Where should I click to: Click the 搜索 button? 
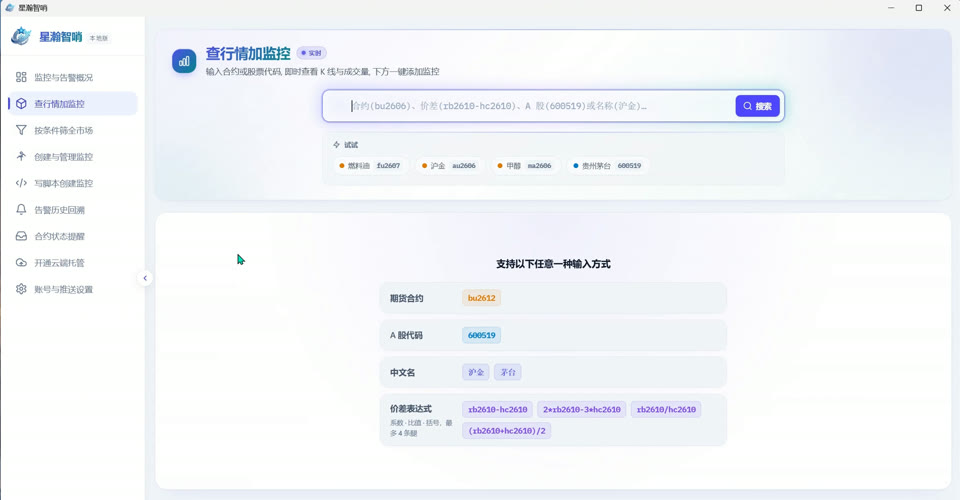[757, 106]
